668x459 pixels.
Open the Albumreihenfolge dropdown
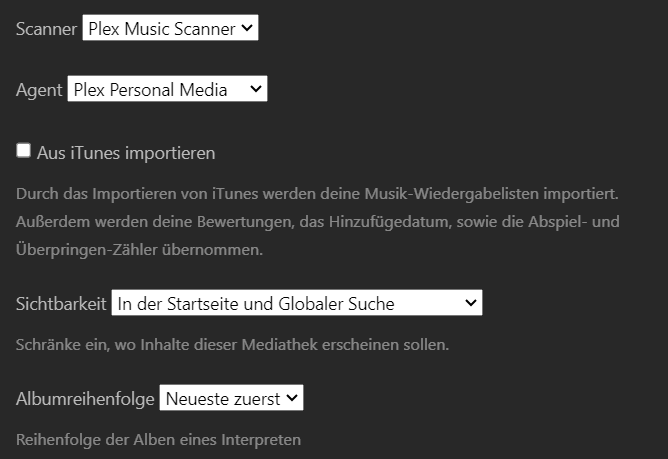[230, 398]
